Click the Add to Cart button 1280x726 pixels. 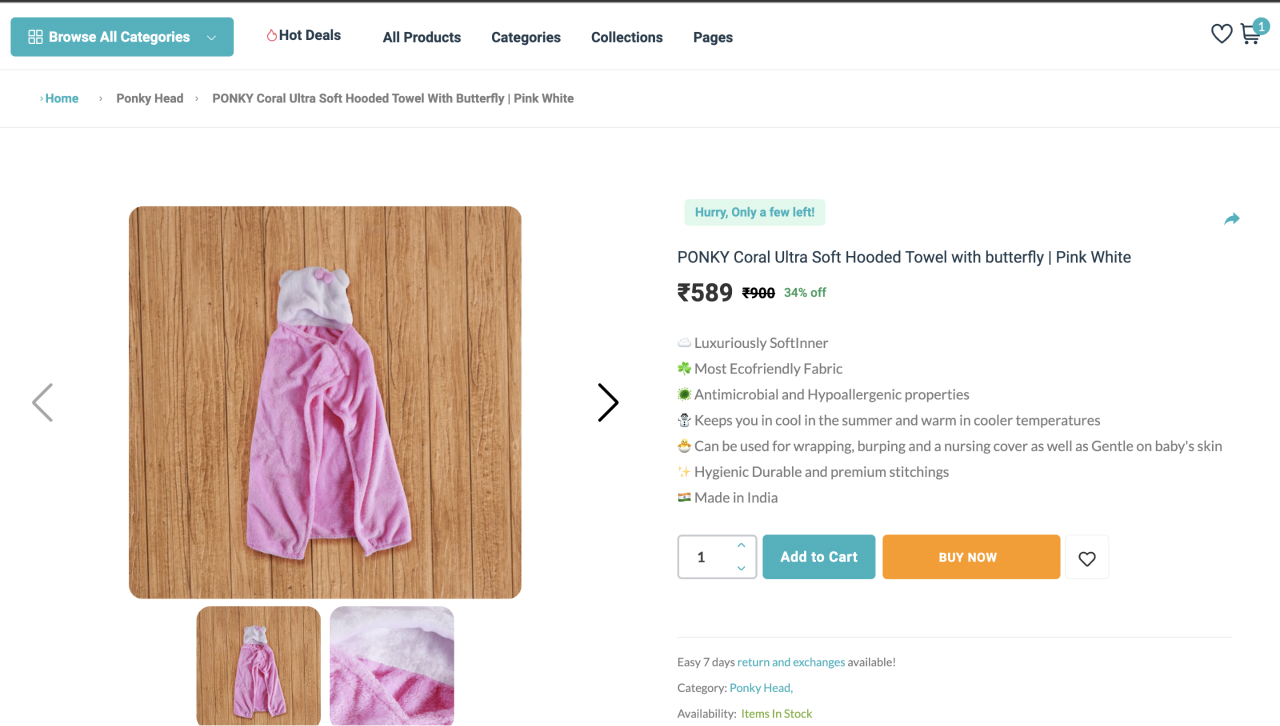point(819,557)
